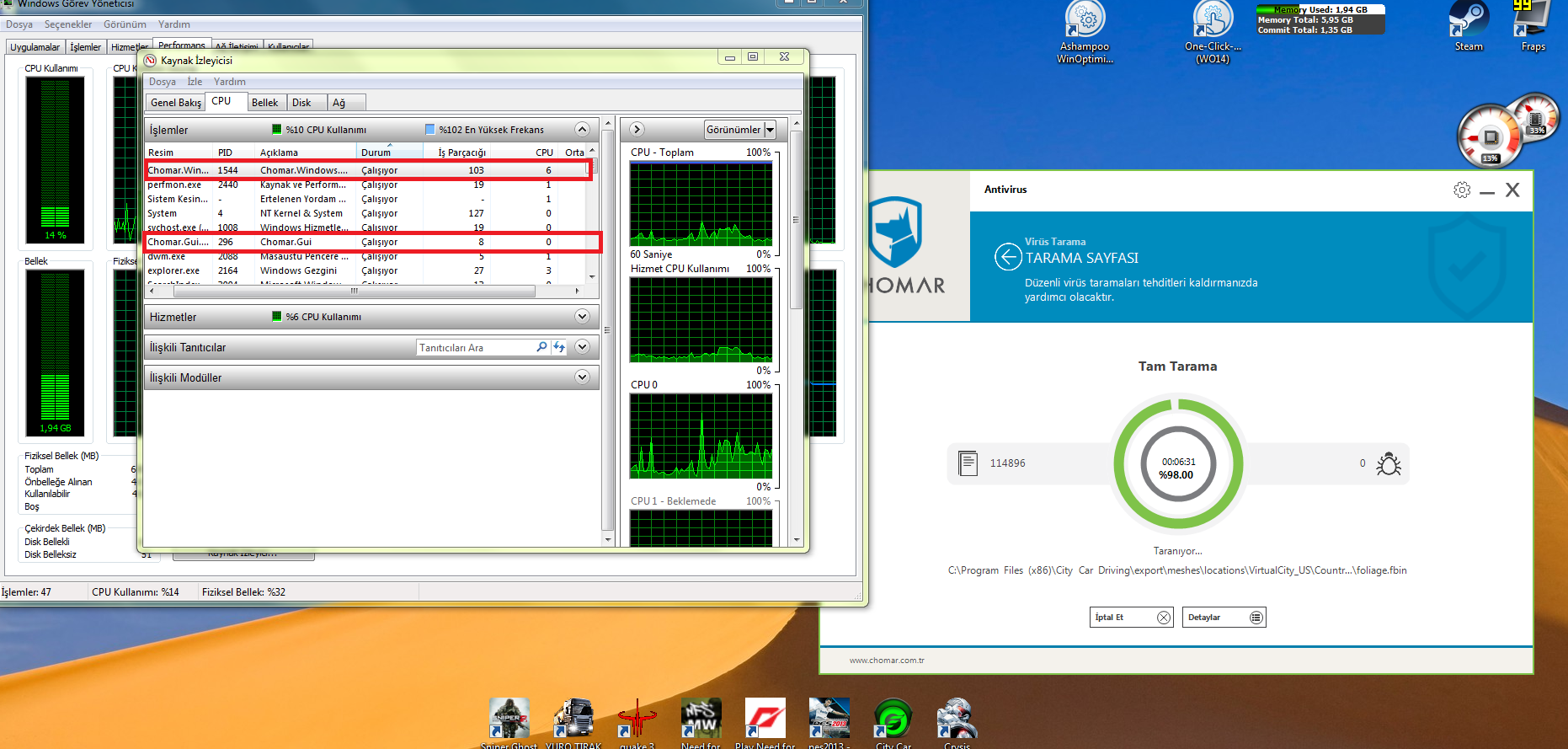Expand the İlişkili Tanıtıcılar section
This screenshot has height=749, width=1568.
click(582, 347)
